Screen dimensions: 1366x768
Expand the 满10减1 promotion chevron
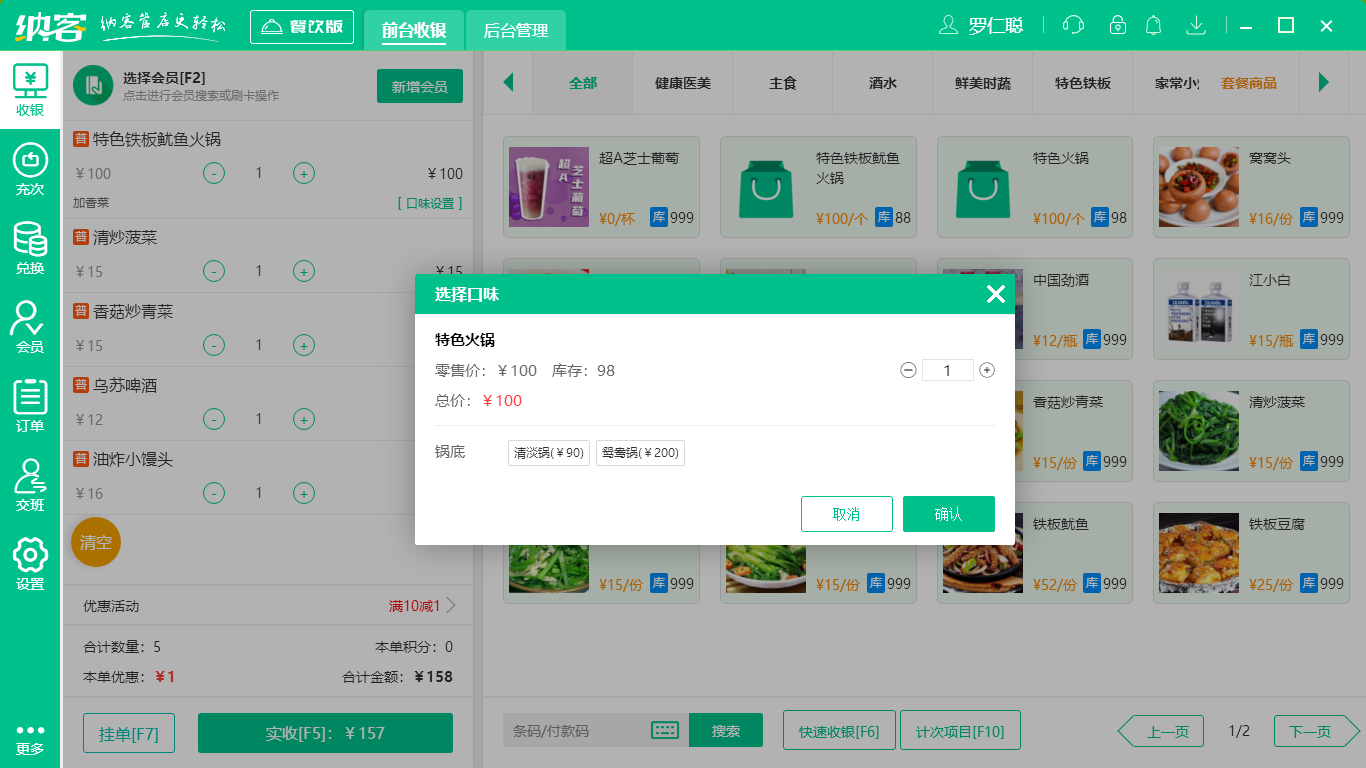451,605
